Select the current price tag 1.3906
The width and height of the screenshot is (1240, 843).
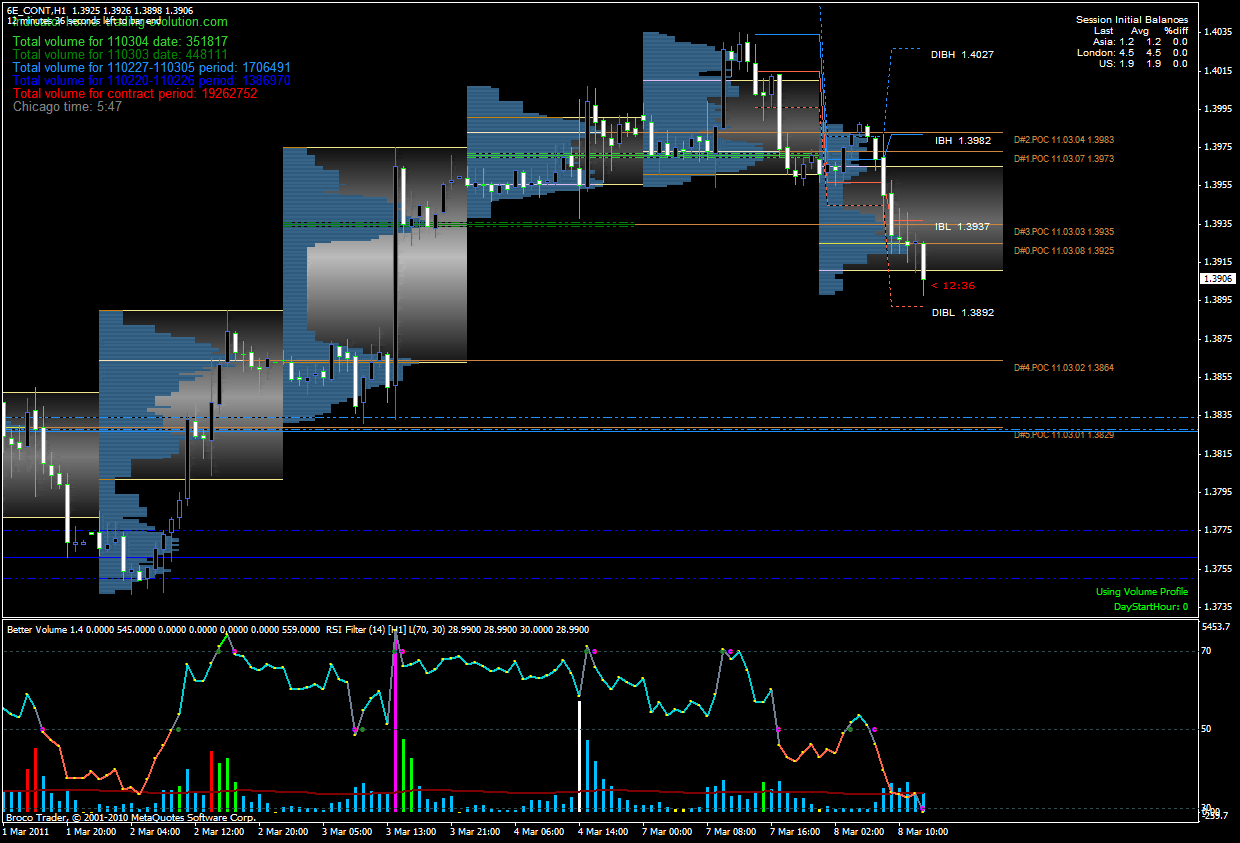[x=1218, y=279]
